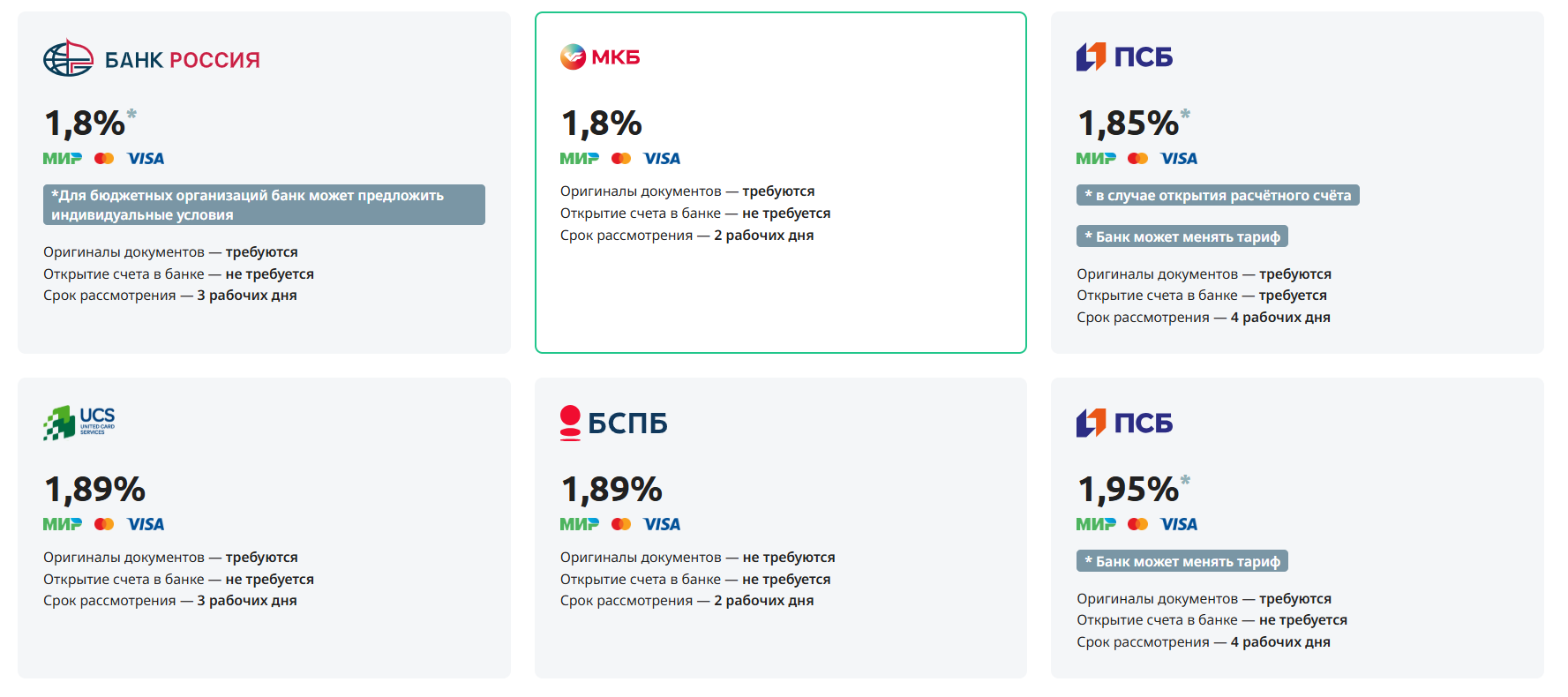
Task: Click the Mastercard icon on ПСБ 1,85% card
Action: pos(1137,159)
